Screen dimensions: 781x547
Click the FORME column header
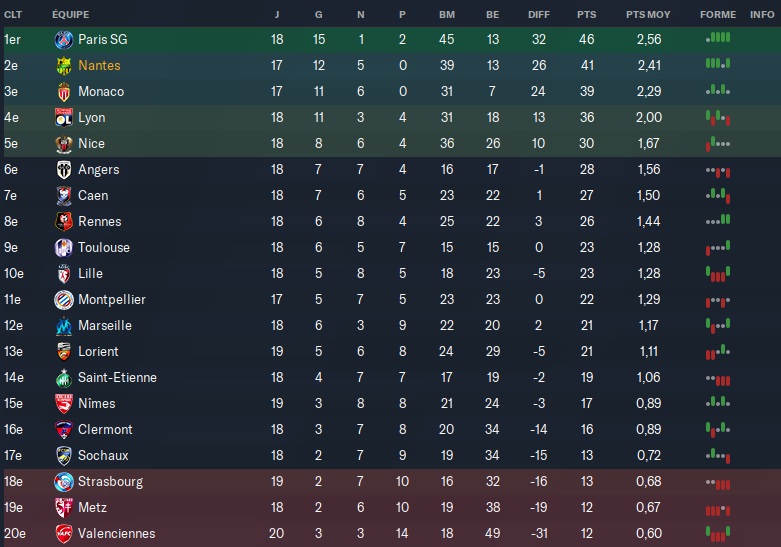point(718,15)
